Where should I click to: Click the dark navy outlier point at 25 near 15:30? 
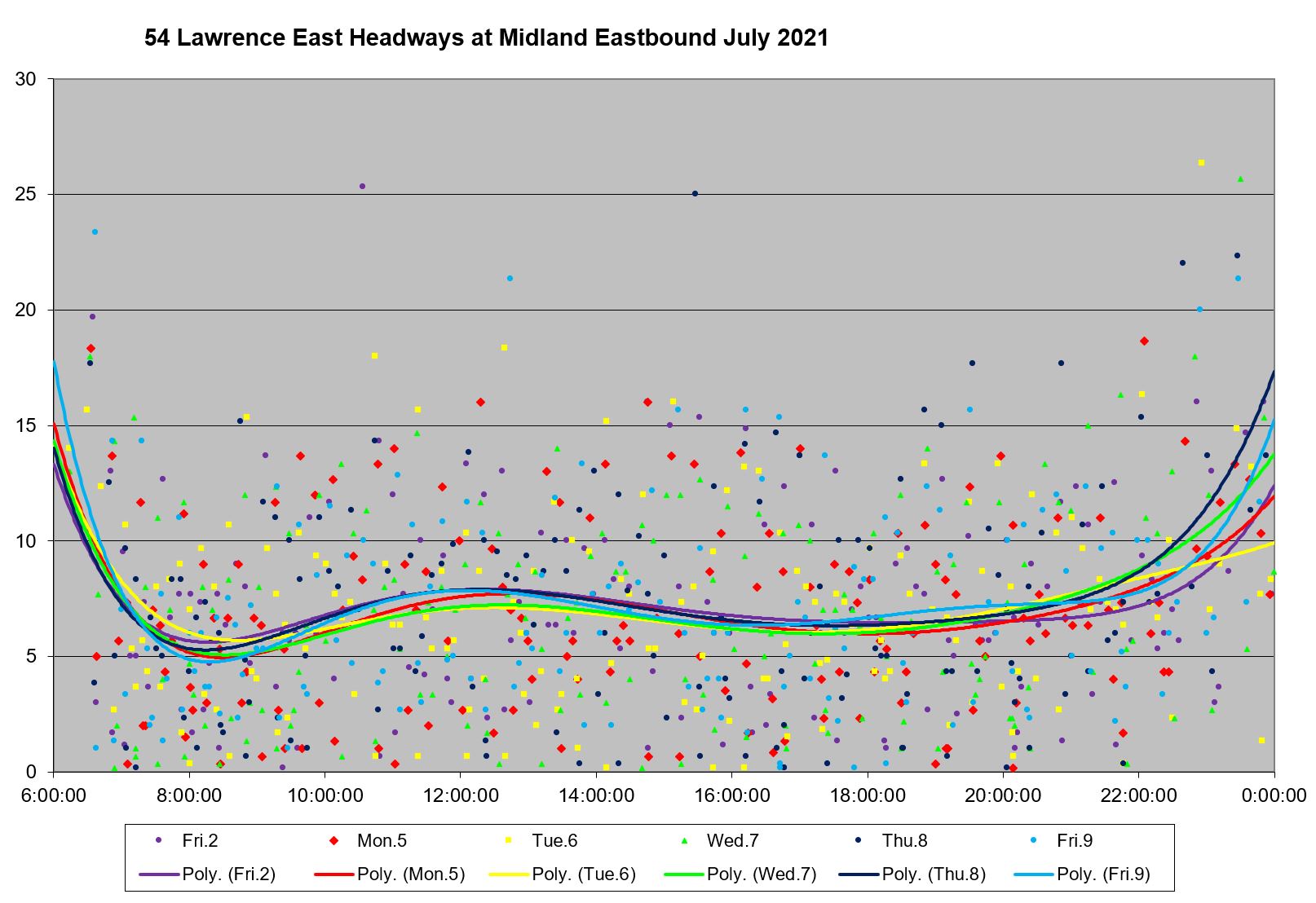pyautogui.click(x=695, y=194)
